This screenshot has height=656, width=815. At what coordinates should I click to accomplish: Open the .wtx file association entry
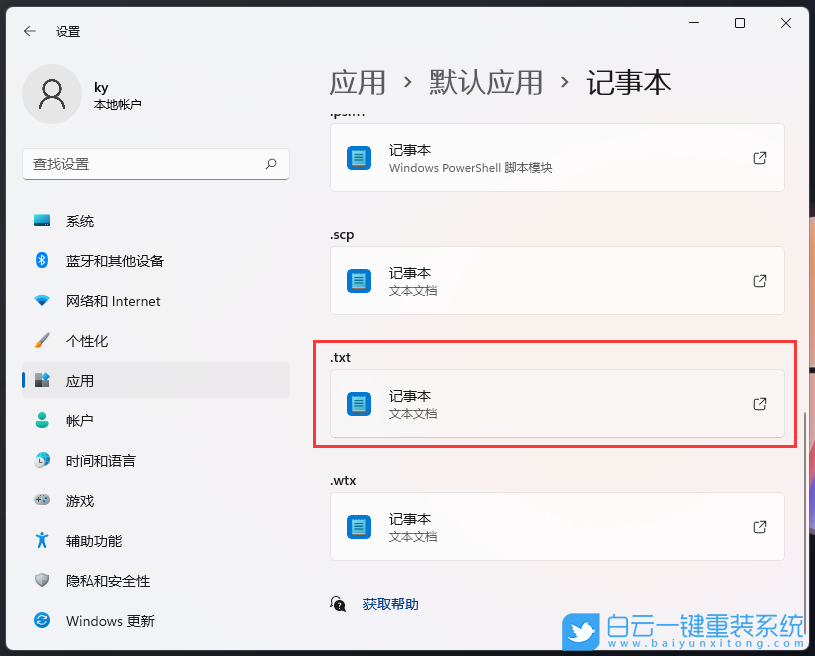[x=555, y=527]
